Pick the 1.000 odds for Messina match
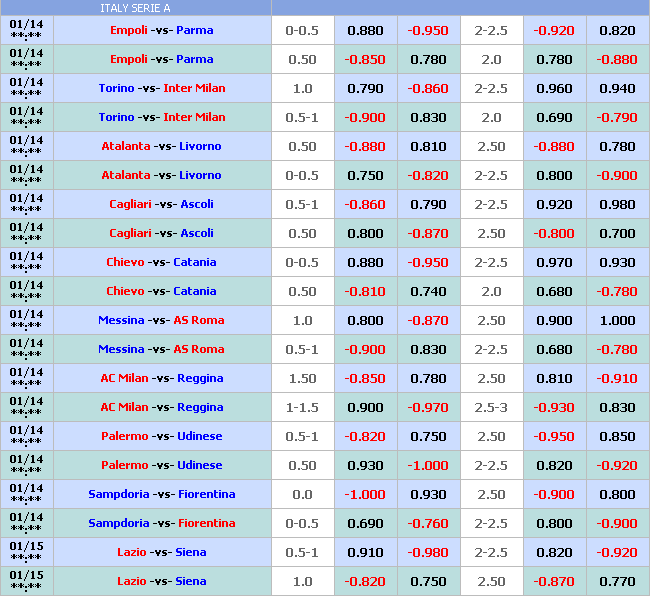 click(x=617, y=320)
